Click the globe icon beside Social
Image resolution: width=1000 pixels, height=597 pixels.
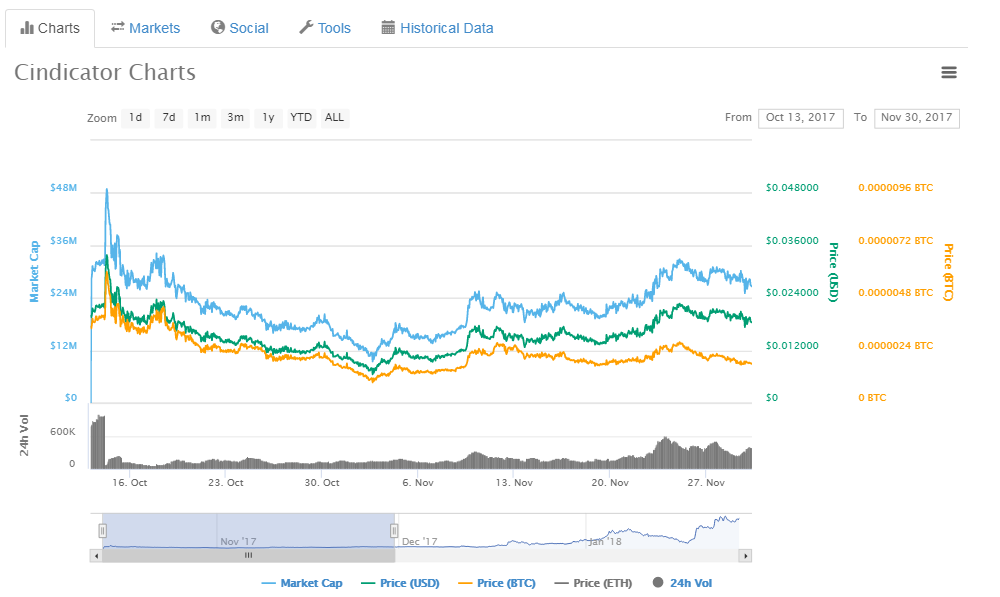(x=217, y=27)
